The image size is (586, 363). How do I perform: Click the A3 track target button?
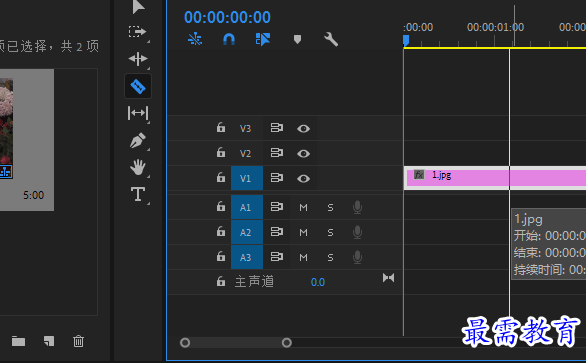coord(247,257)
